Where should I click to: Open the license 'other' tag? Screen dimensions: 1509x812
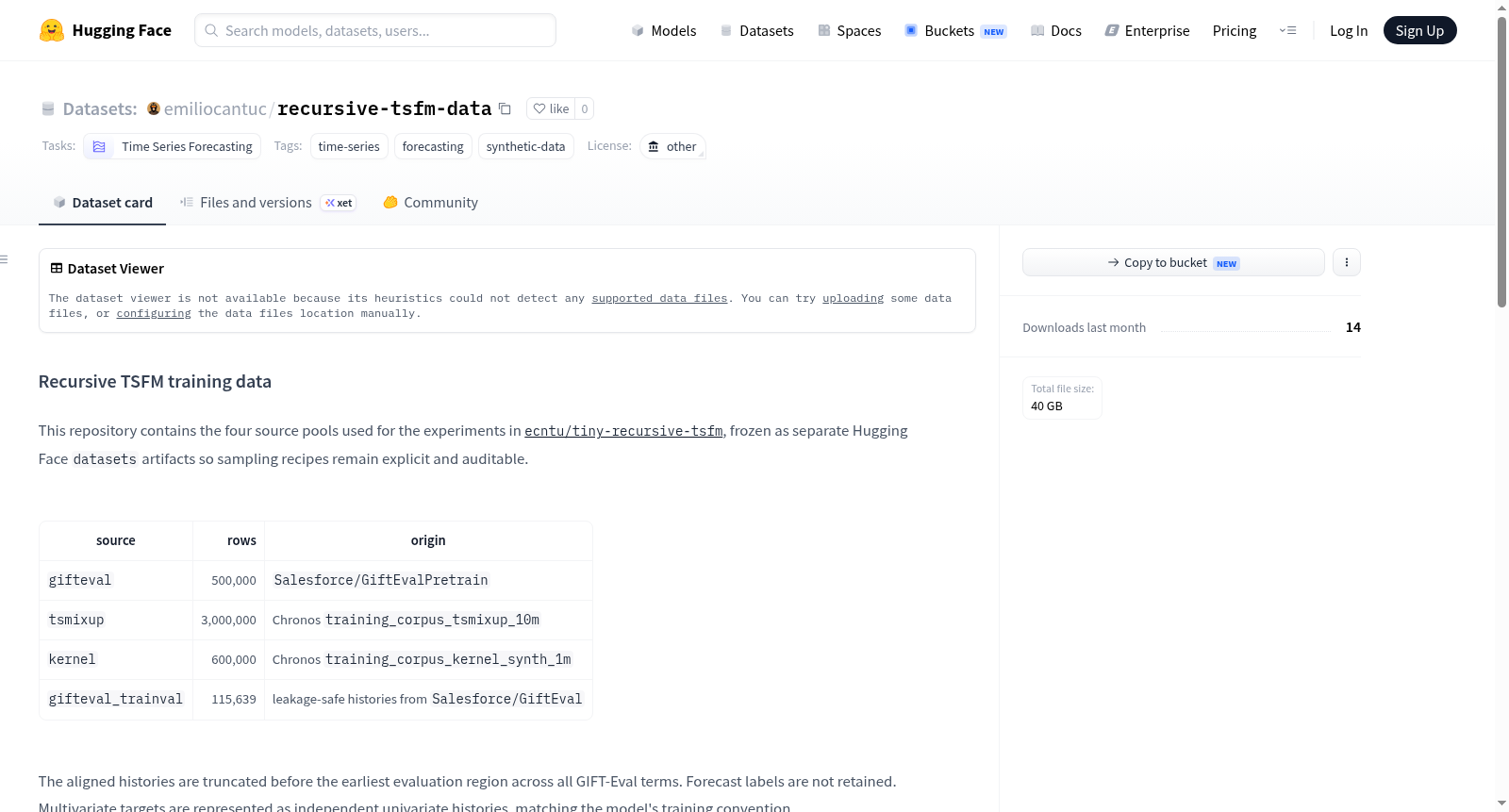click(672, 146)
